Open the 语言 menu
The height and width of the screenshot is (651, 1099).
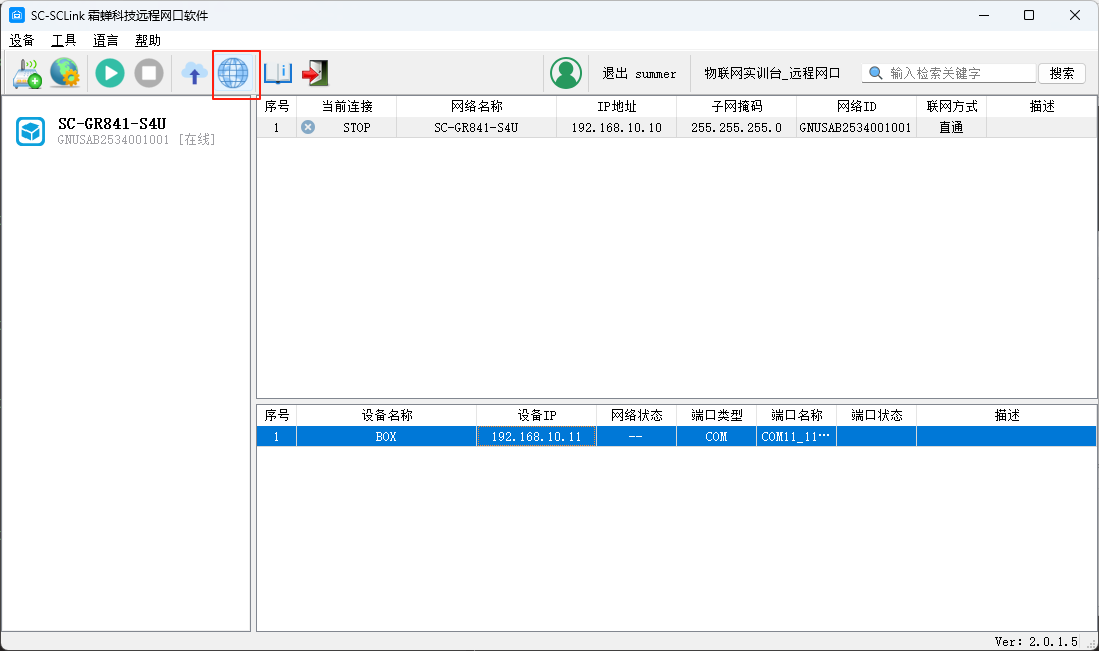(106, 41)
